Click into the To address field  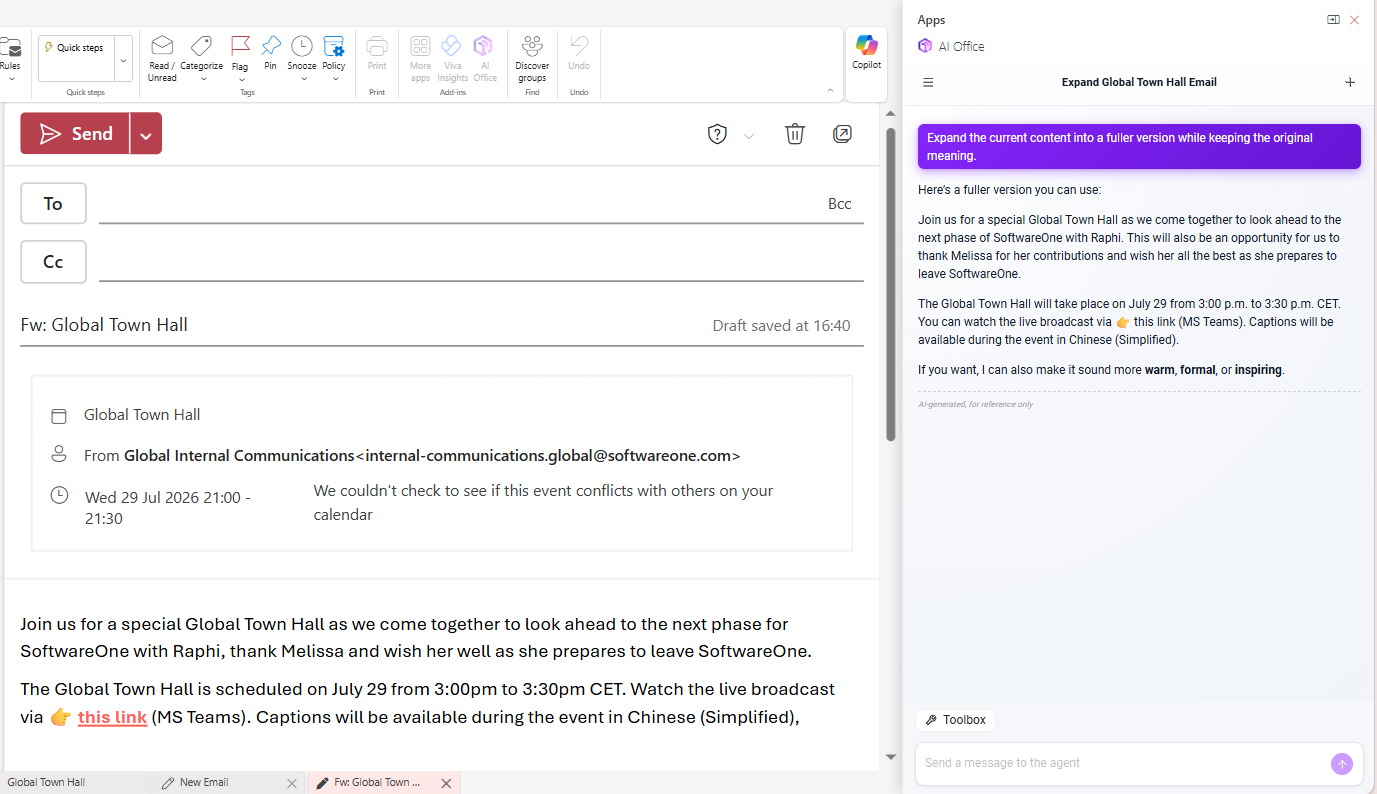(460, 204)
